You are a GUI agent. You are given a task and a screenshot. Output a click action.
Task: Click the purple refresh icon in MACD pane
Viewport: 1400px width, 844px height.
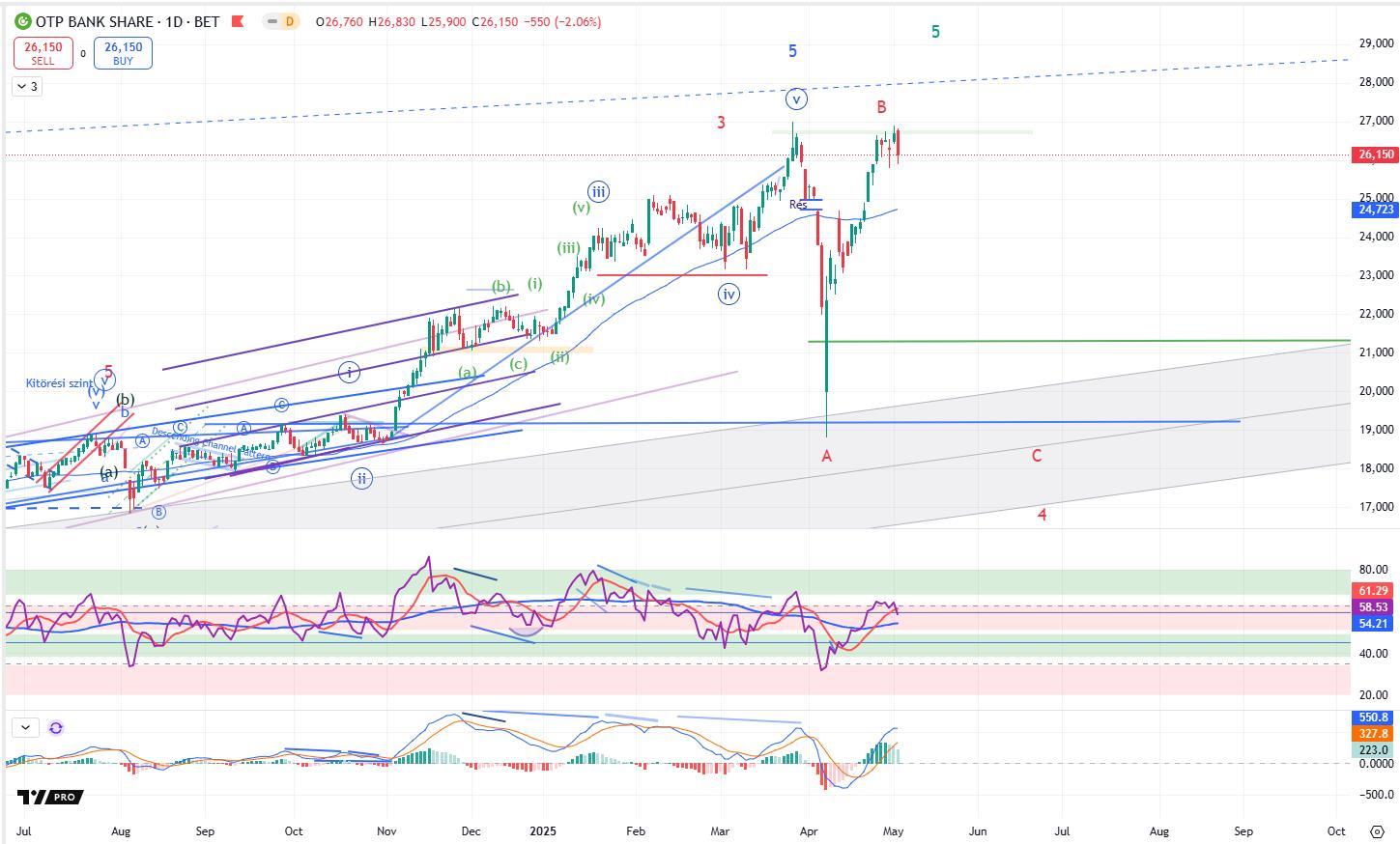tap(56, 727)
